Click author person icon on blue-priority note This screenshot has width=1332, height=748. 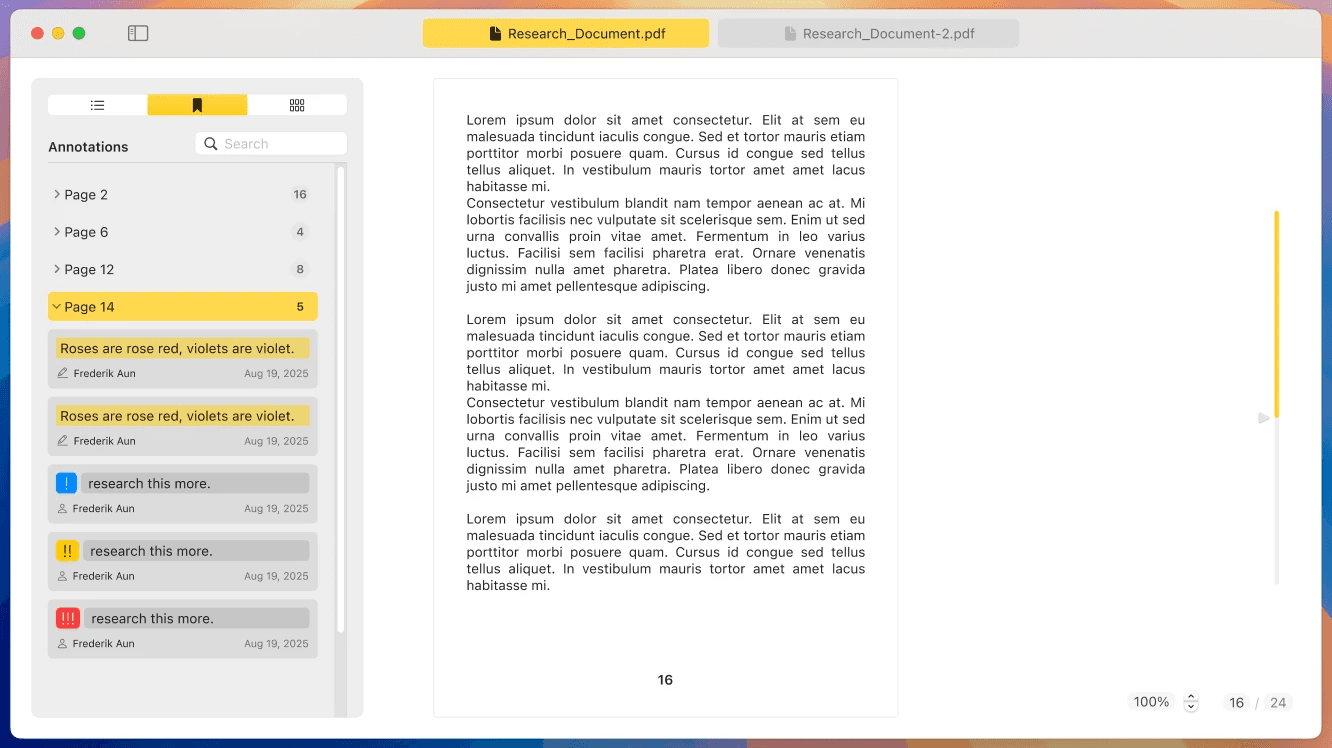point(63,509)
